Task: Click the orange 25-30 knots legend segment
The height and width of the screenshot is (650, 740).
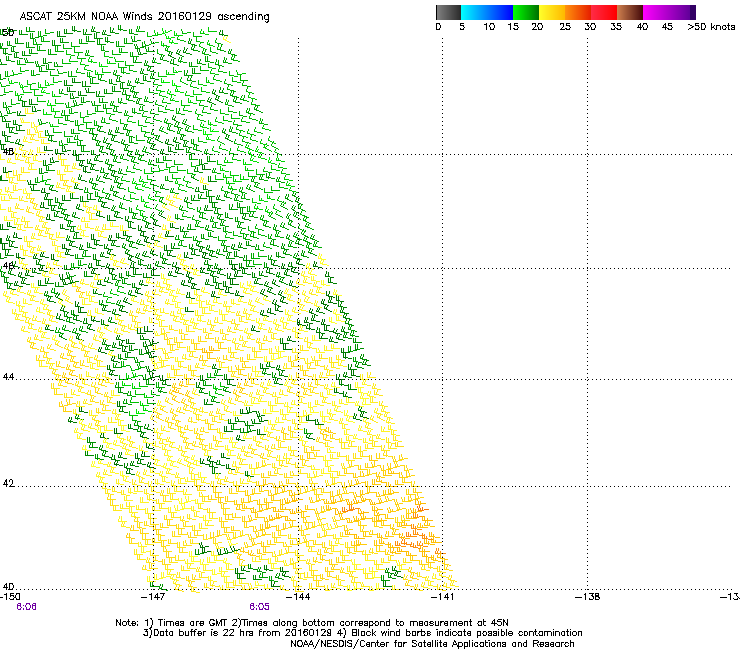Action: point(578,12)
